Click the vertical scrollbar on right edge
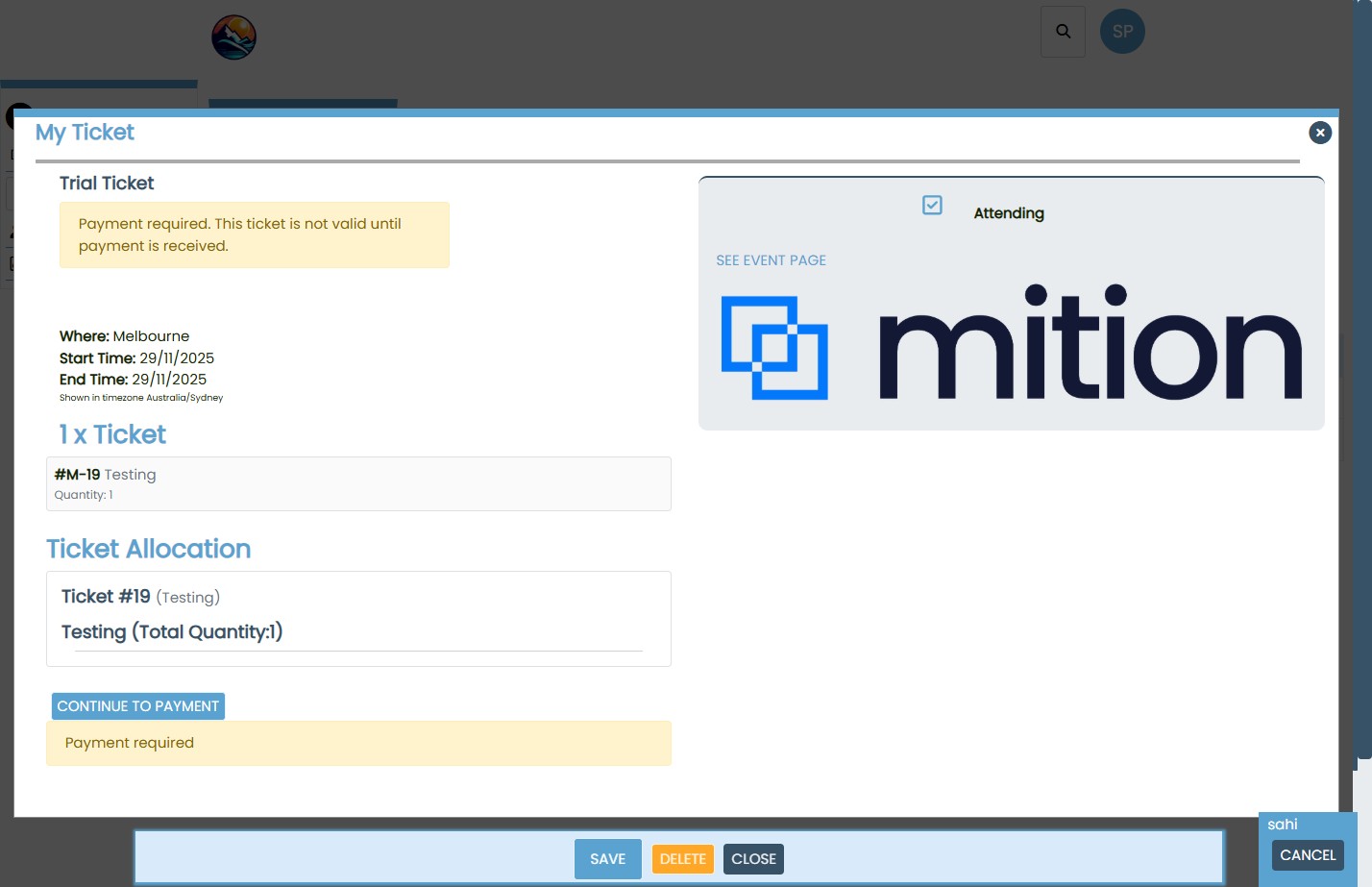 1362,384
